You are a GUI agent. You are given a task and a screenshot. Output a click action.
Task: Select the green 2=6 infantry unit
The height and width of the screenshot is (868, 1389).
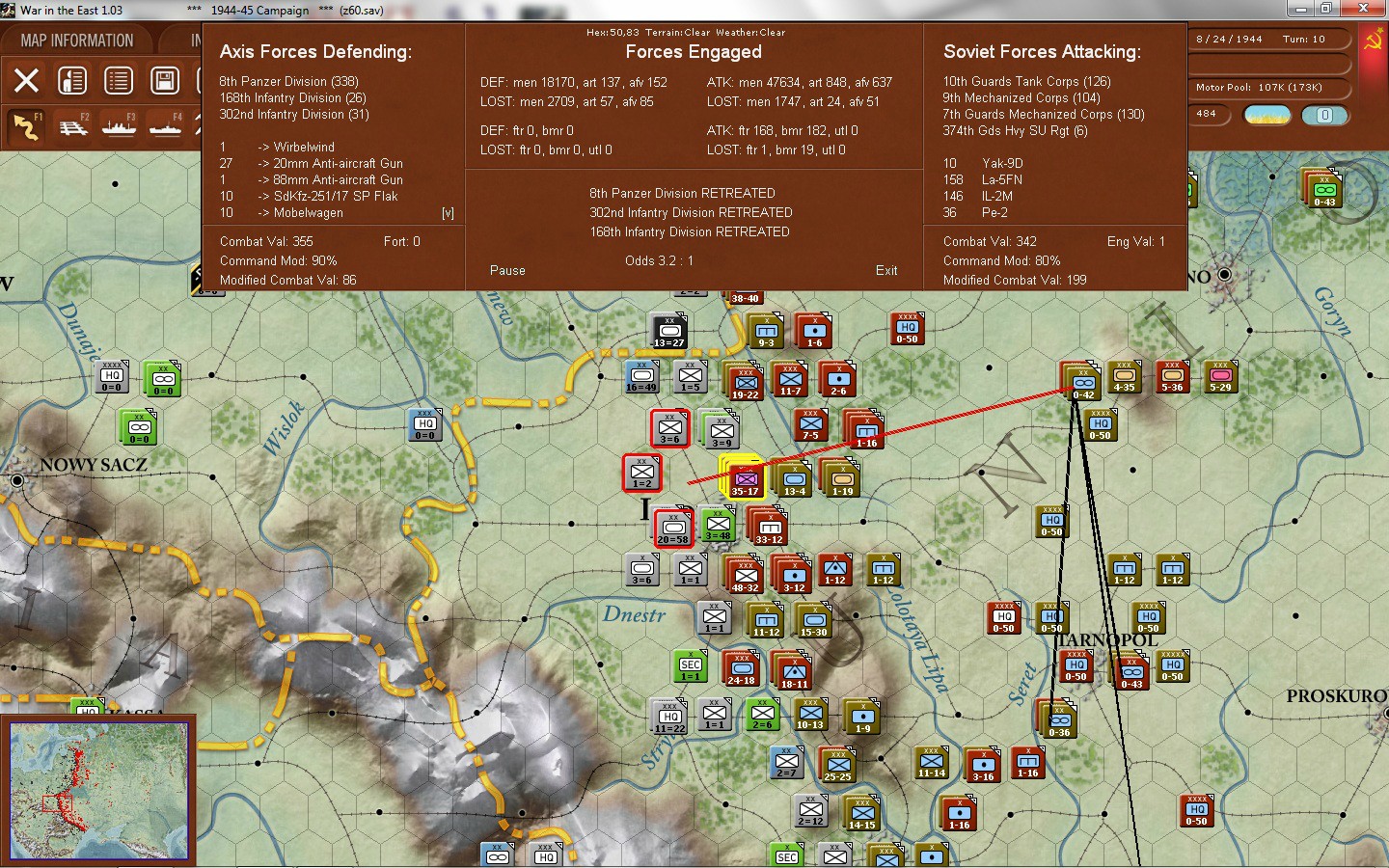(763, 714)
